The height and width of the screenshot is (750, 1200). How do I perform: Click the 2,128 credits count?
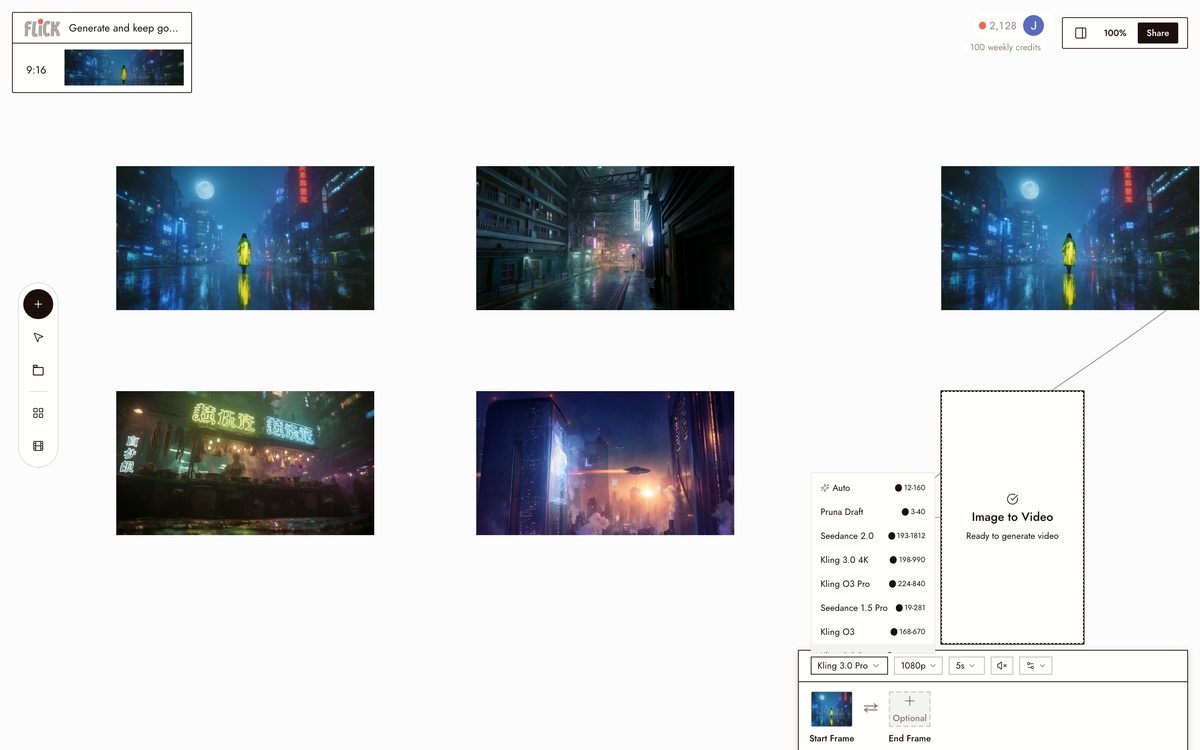coord(1003,26)
